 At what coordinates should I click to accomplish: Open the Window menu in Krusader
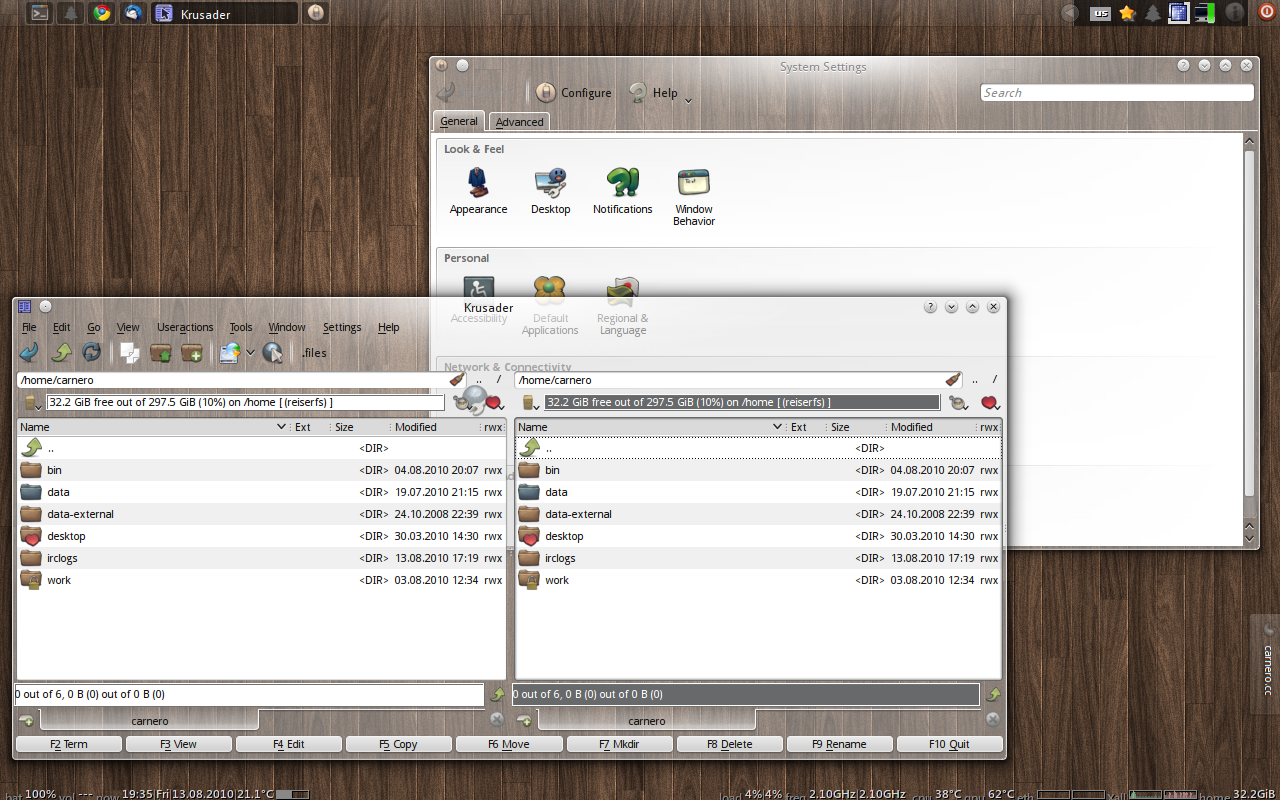coord(287,327)
